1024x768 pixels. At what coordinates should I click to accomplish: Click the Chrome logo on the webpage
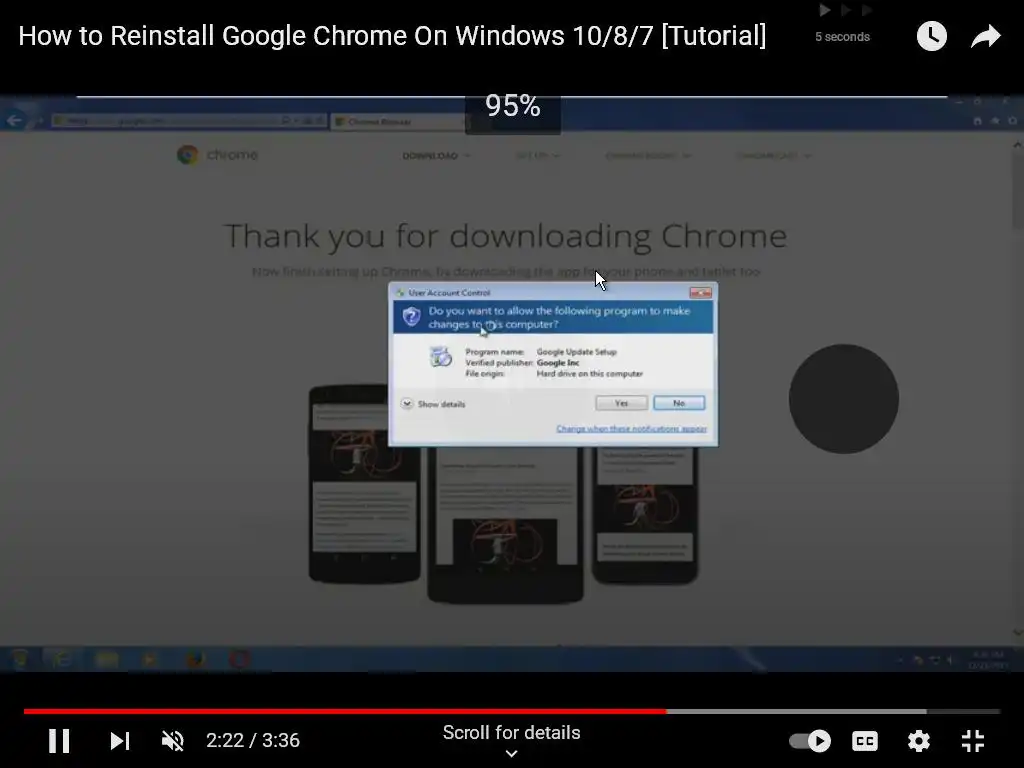[217, 155]
